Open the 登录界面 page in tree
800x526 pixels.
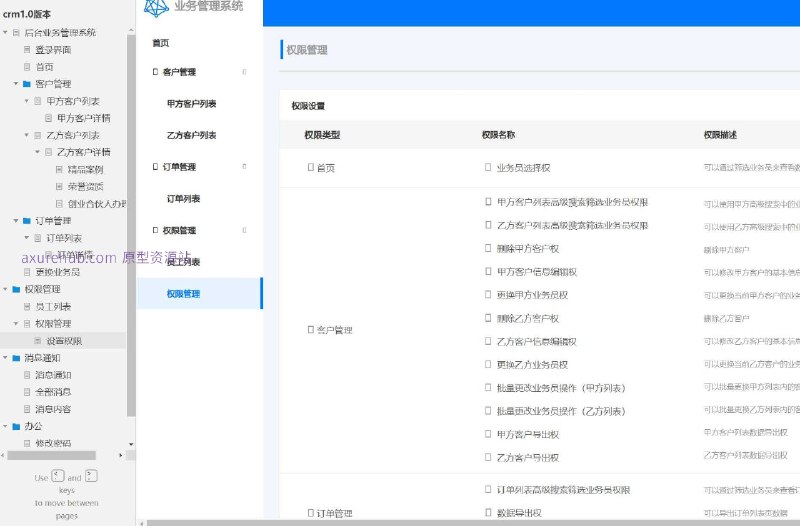coord(53,49)
